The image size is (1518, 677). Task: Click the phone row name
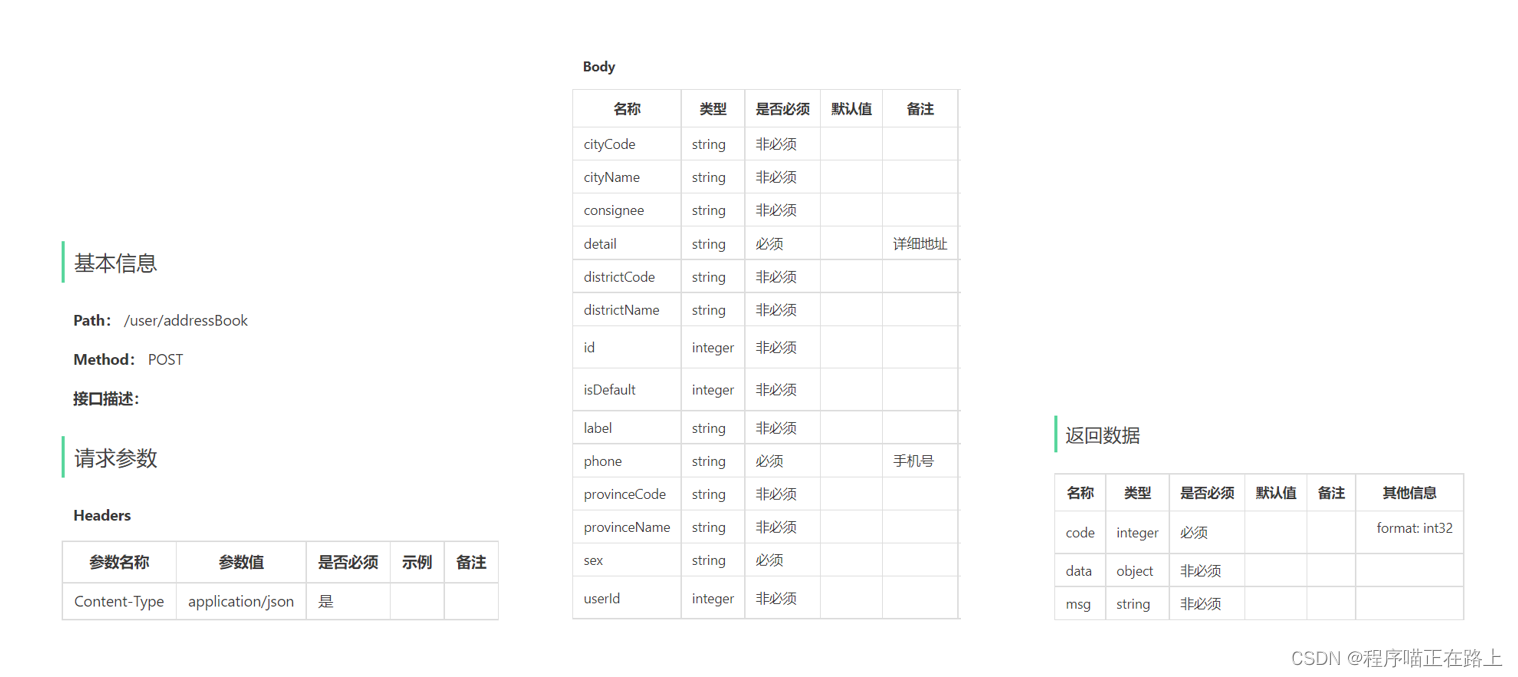[603, 461]
